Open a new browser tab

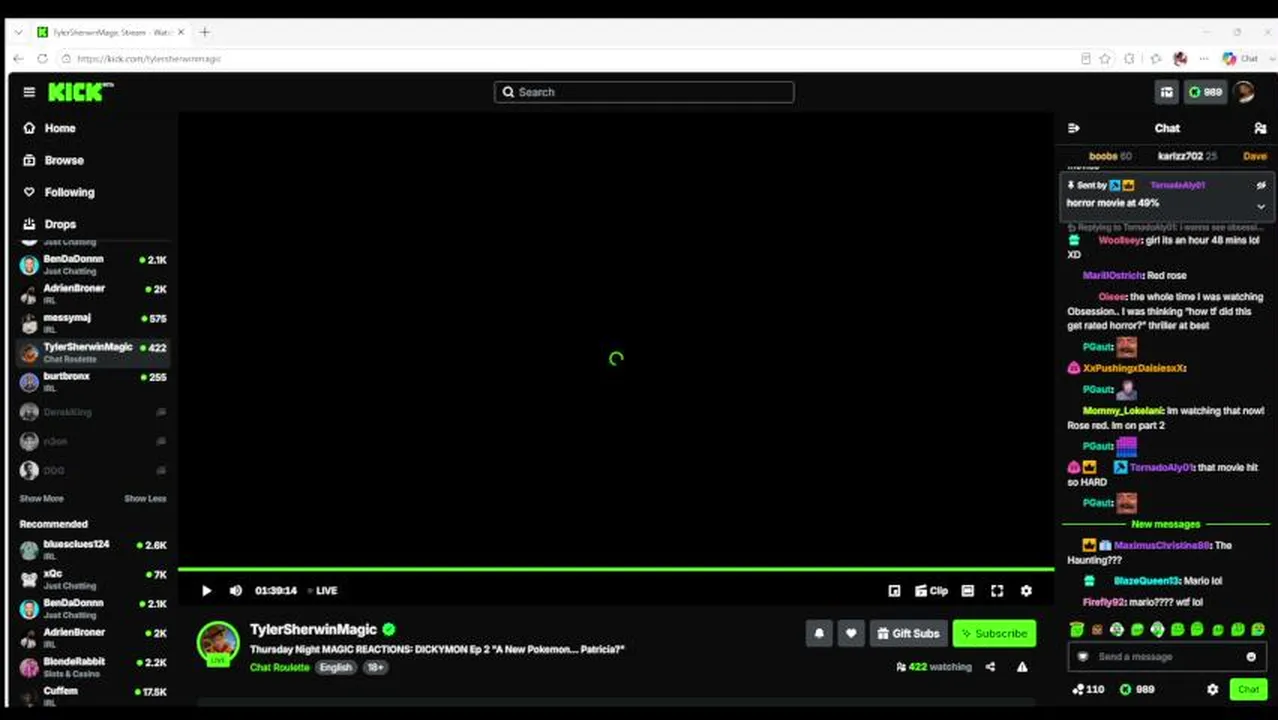click(x=205, y=32)
